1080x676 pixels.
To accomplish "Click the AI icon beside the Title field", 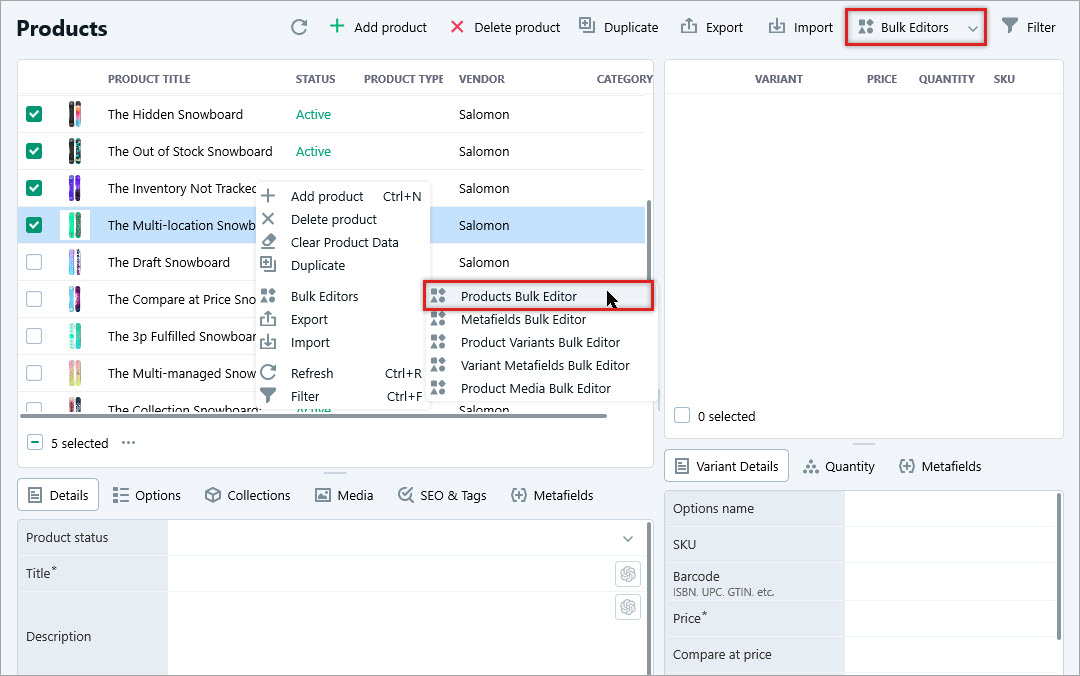I will (x=627, y=573).
